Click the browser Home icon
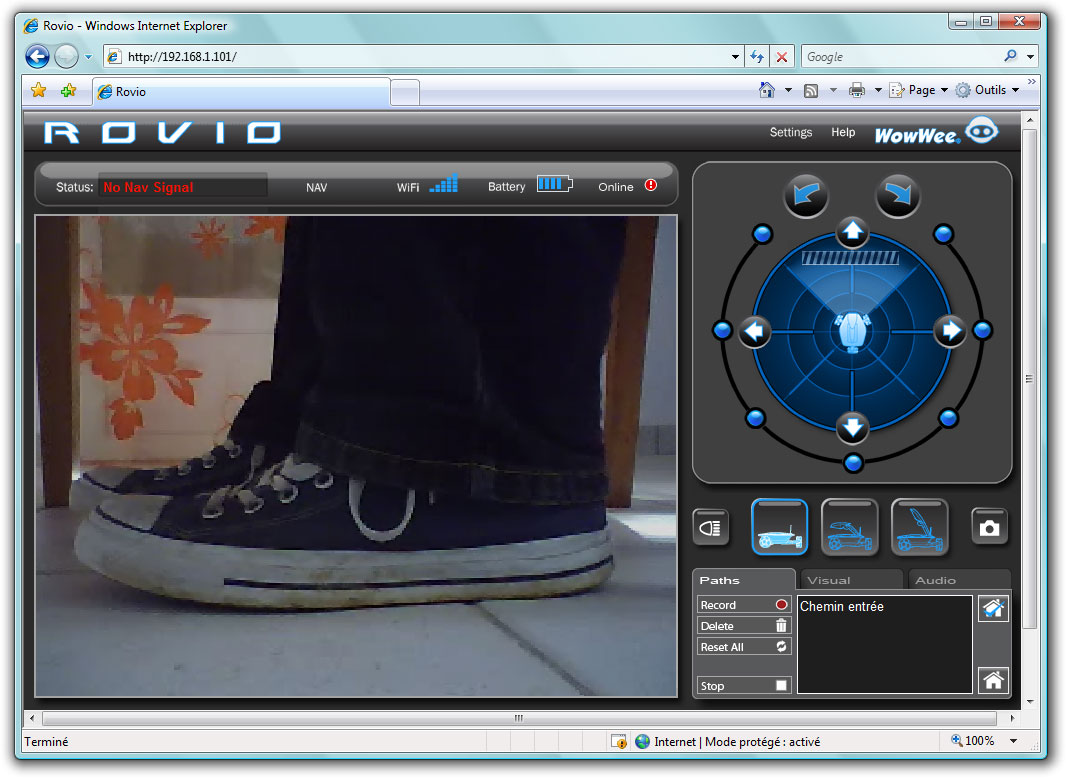Viewport: 1066px width, 778px height. tap(767, 90)
